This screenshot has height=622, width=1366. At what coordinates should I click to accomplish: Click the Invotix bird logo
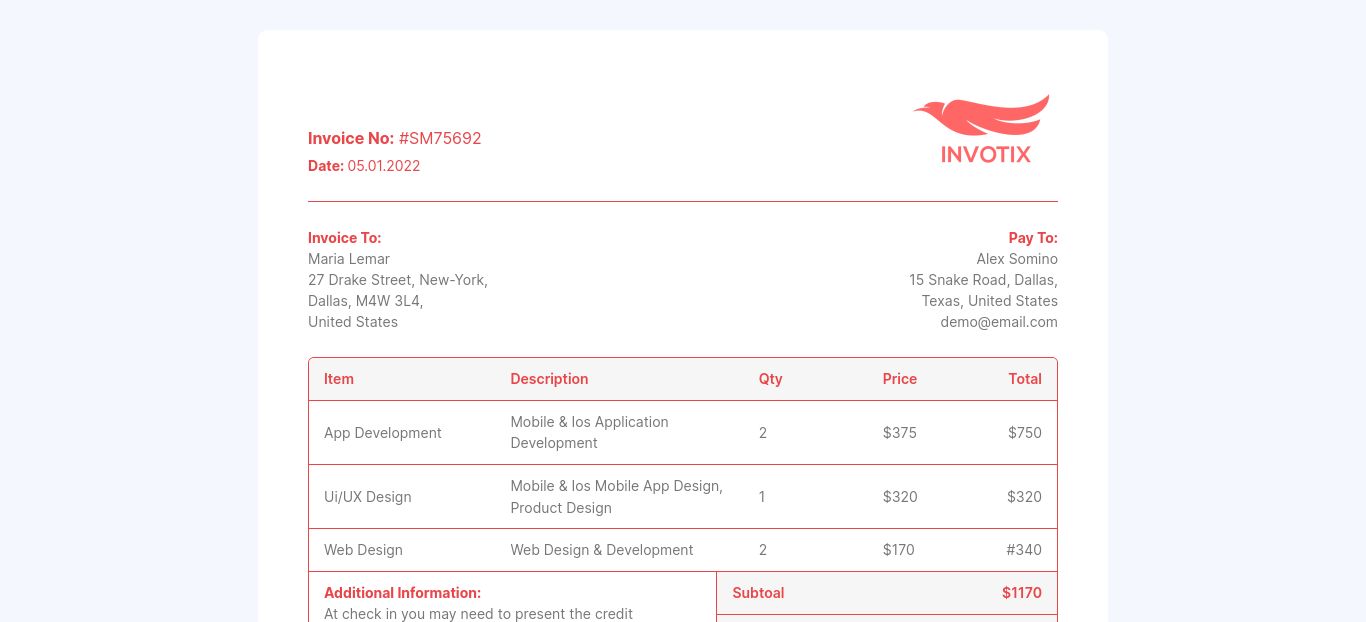(982, 115)
